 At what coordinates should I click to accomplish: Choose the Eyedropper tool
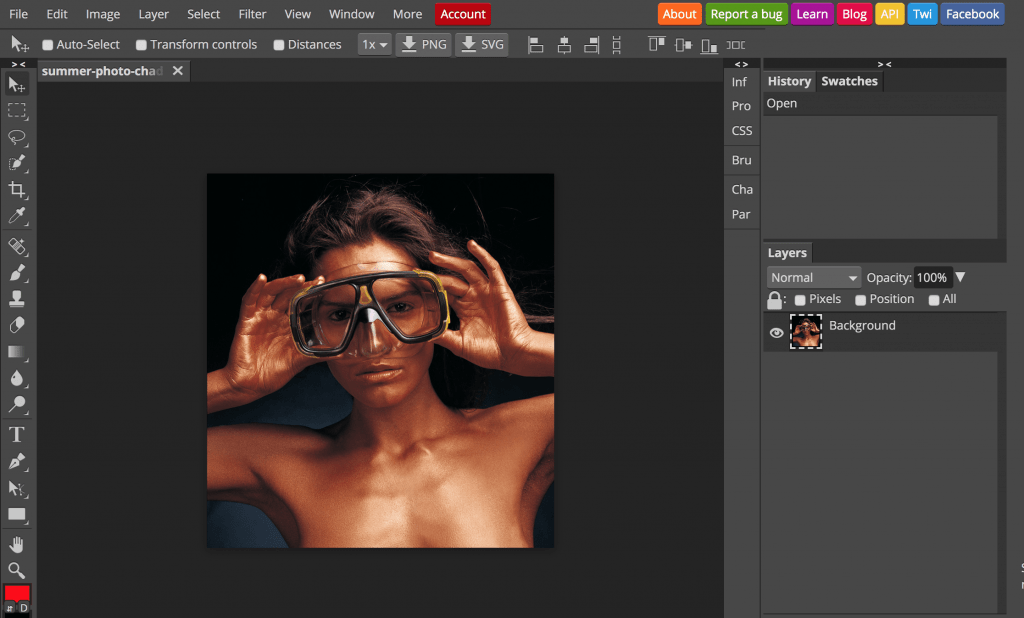click(x=17, y=216)
